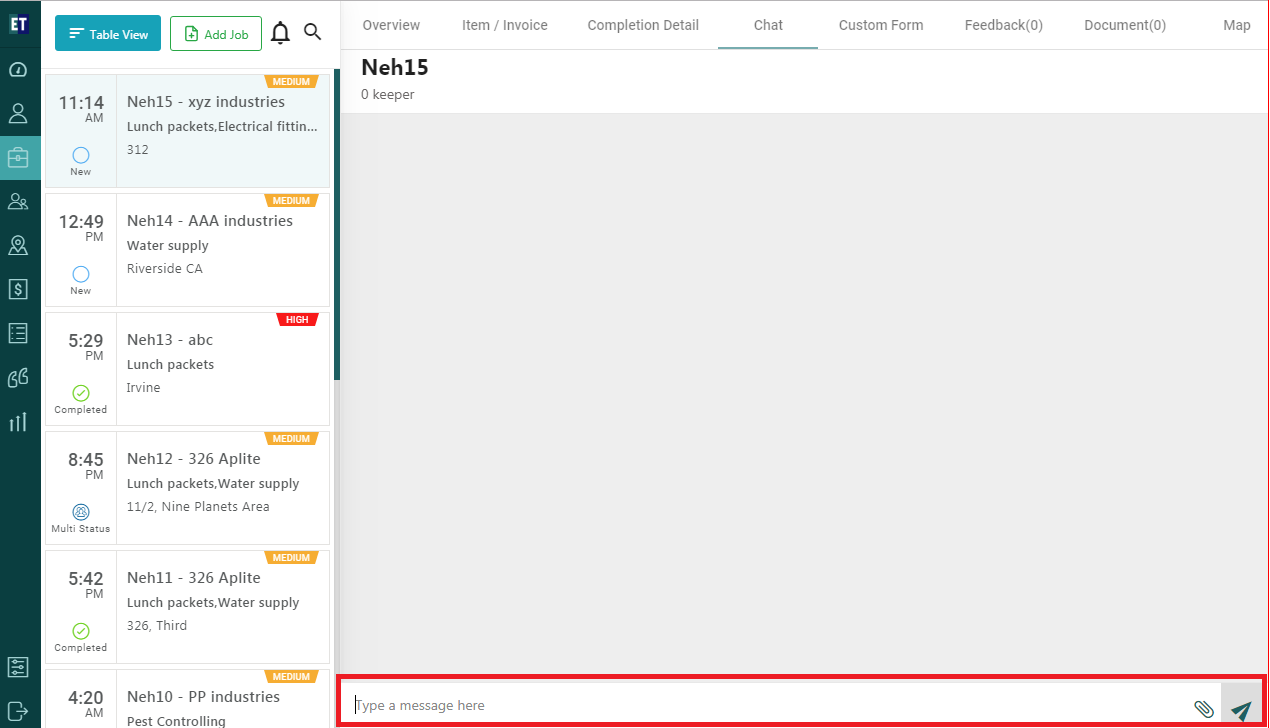Click the MEDIUM priority badge on Neh14

tap(291, 201)
